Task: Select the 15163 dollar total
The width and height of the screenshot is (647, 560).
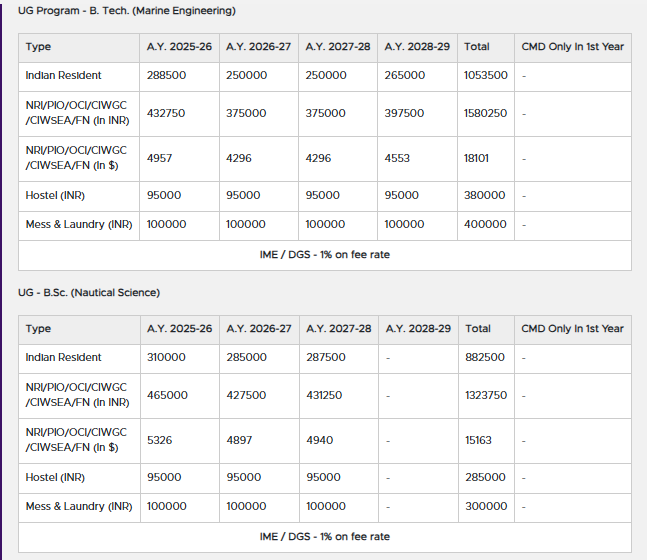Action: [478, 440]
